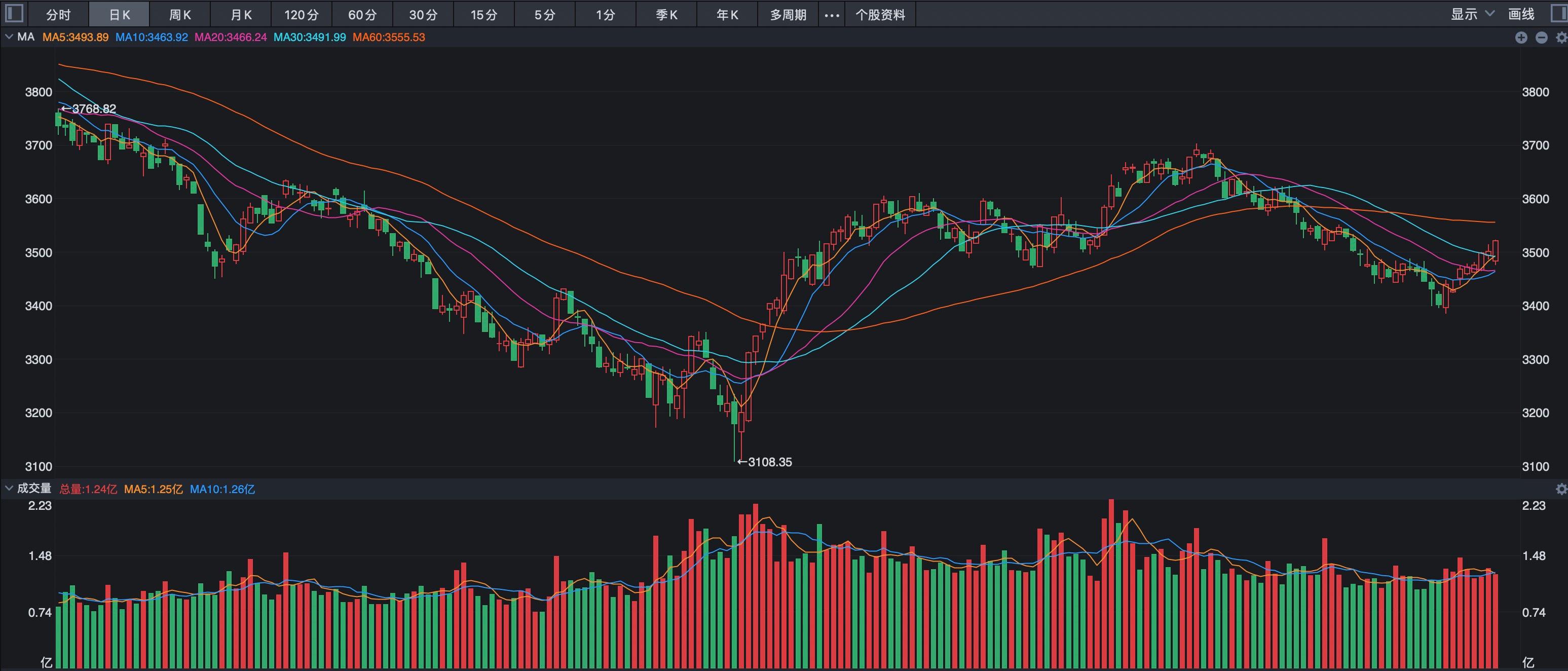Click the MA20:3466.24 label
The width and height of the screenshot is (1568, 671).
click(x=231, y=37)
